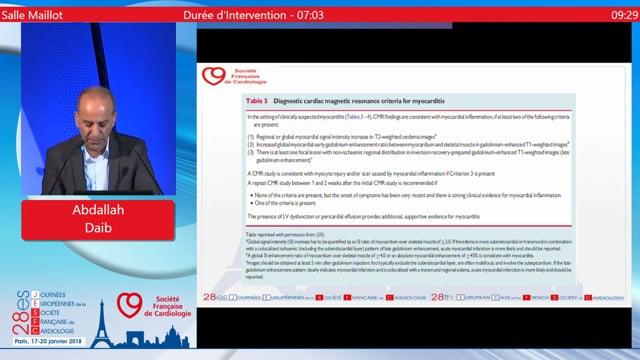The height and width of the screenshot is (360, 640).
Task: Click the 'One of the criteria is present' bullet
Action: (283, 203)
